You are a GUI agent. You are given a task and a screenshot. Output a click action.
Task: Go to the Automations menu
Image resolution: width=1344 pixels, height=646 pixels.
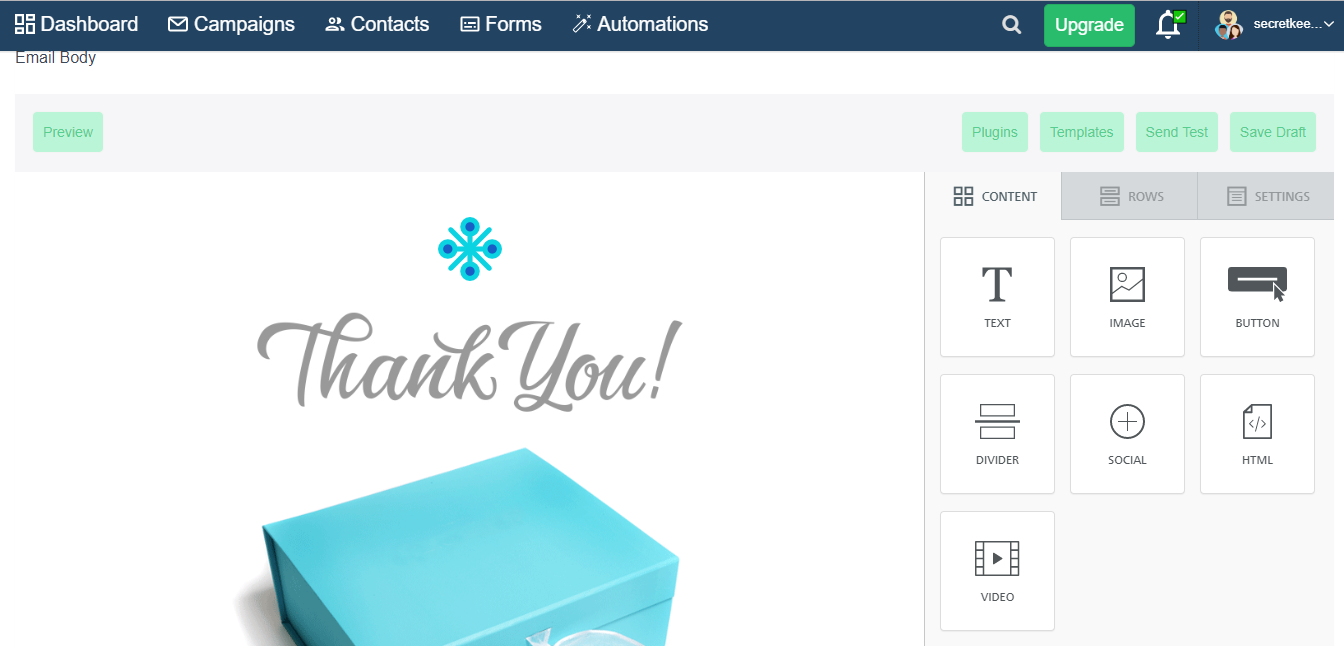click(640, 24)
